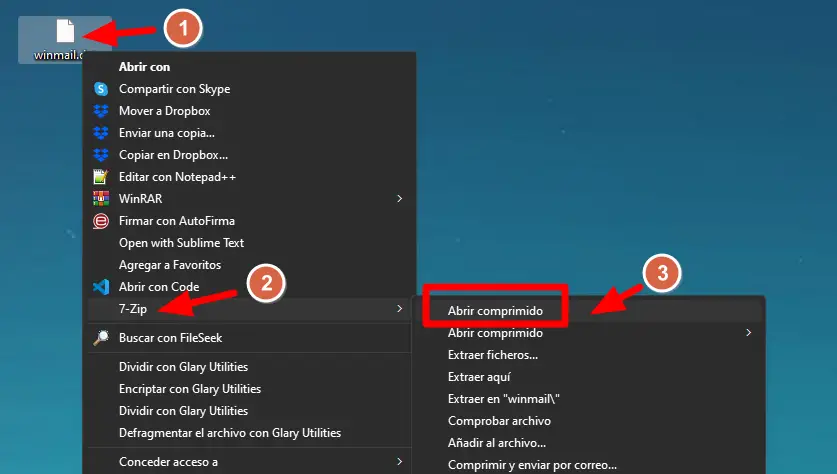Click the Notepad++ icon in the context menu
This screenshot has width=837, height=474.
[x=101, y=177]
